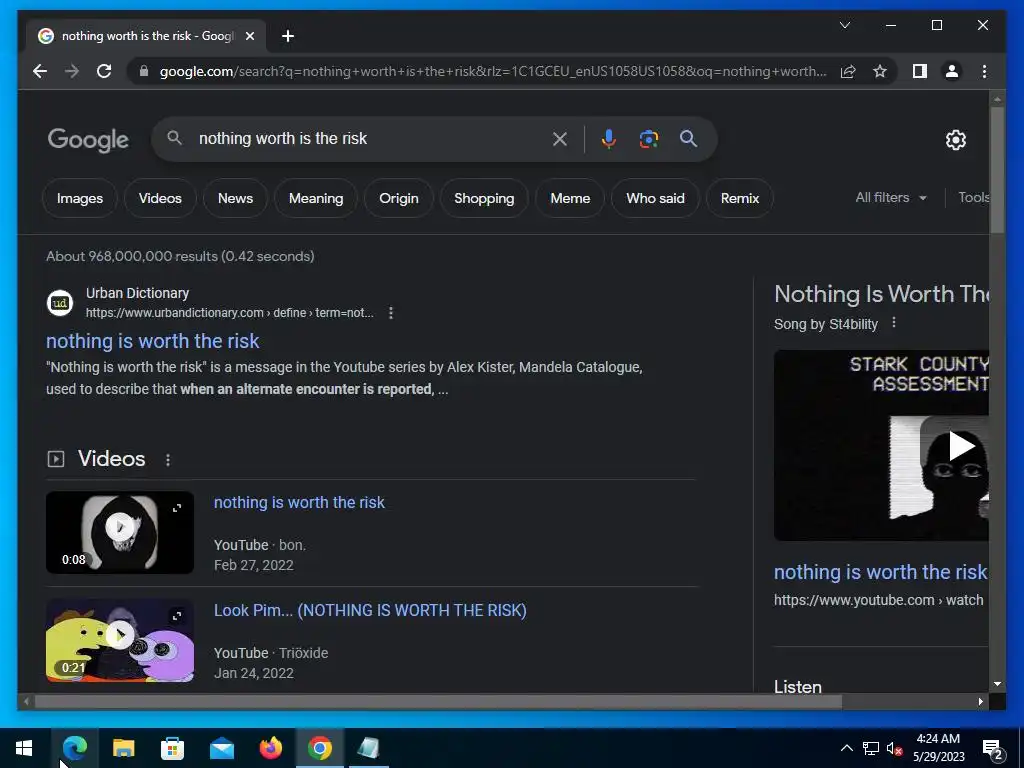Open a new browser tab

(x=288, y=36)
